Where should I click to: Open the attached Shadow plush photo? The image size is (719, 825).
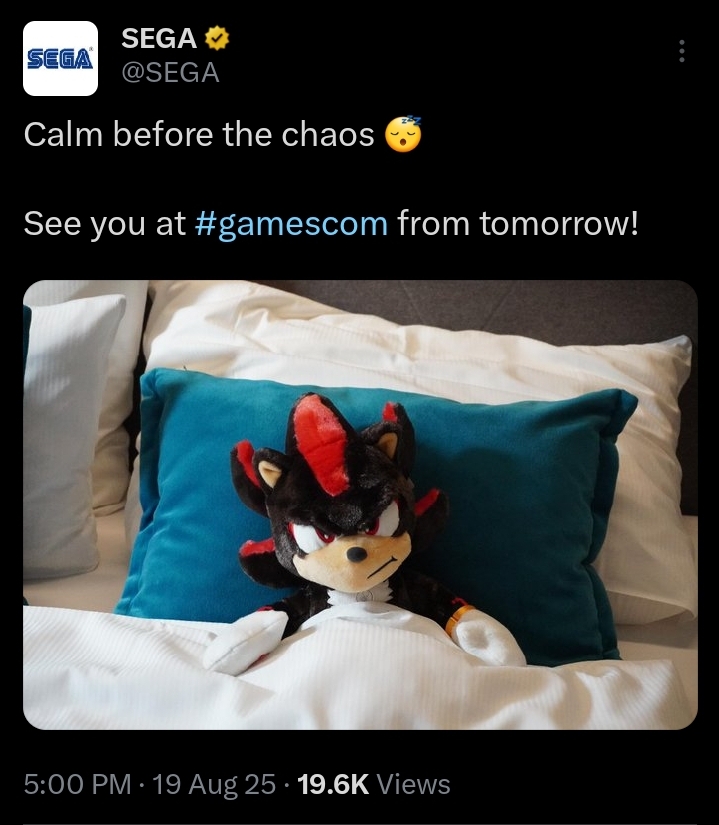click(360, 505)
